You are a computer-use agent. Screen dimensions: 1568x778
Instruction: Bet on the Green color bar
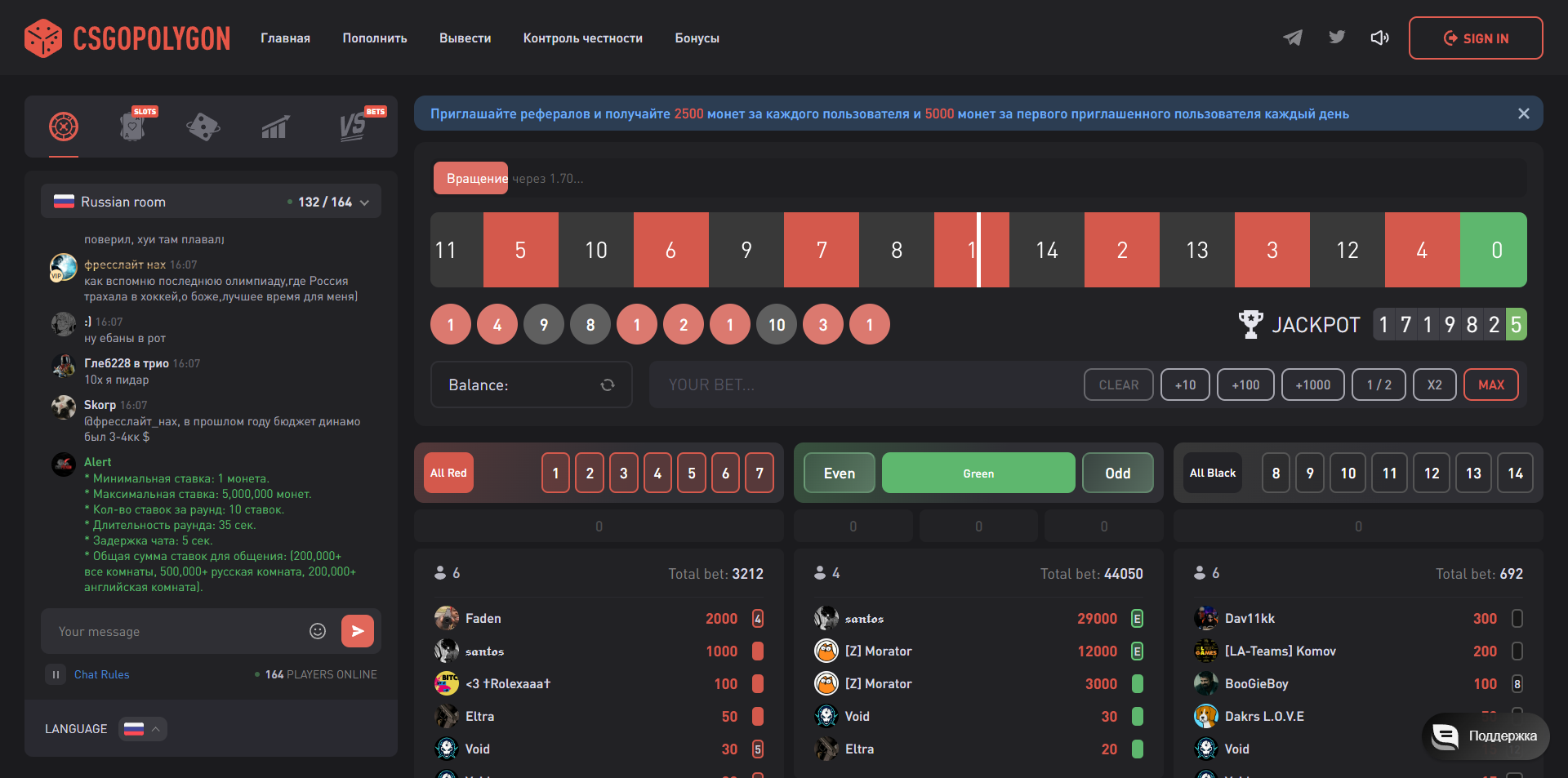[978, 473]
